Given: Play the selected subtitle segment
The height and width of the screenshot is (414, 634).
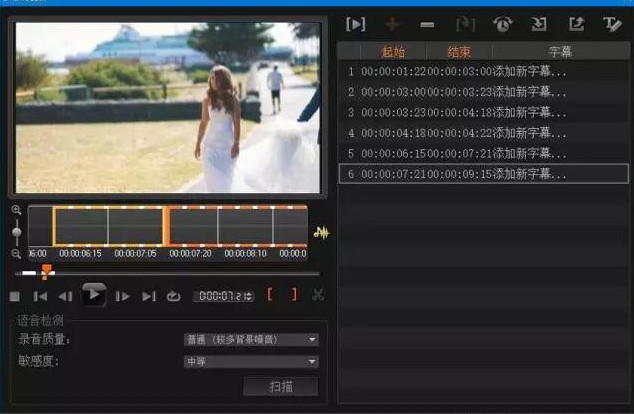Looking at the screenshot, I should [355, 24].
